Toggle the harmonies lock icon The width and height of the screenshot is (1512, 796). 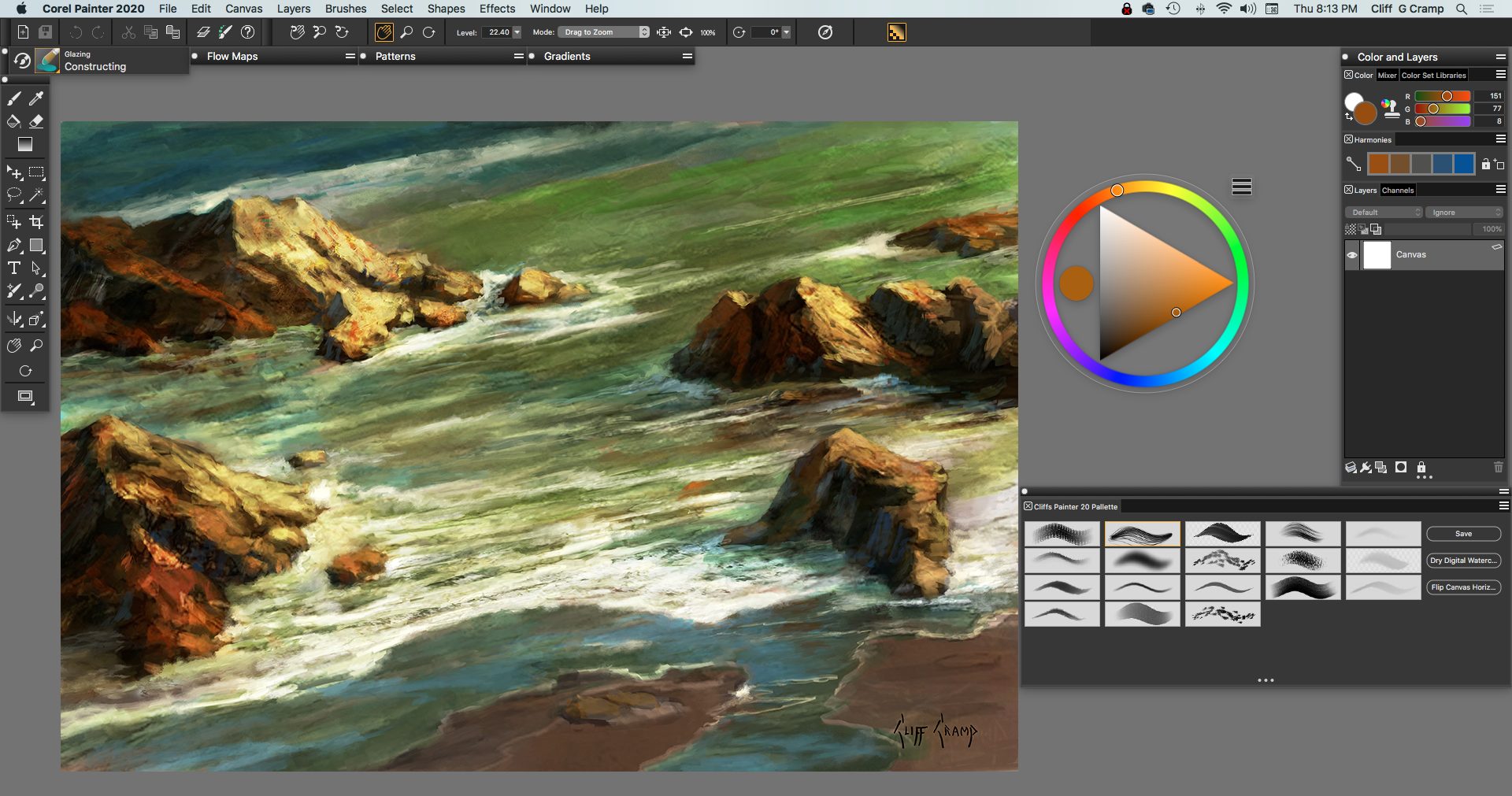coord(1486,164)
